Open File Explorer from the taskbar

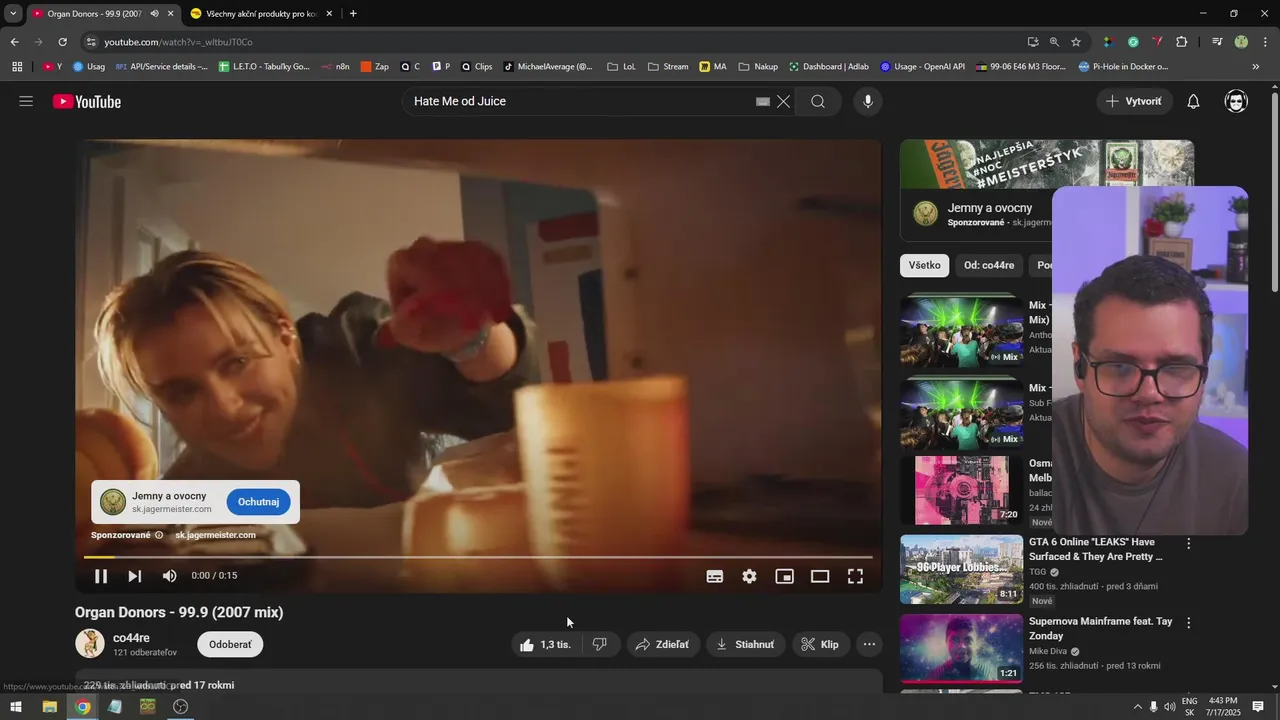point(49,707)
